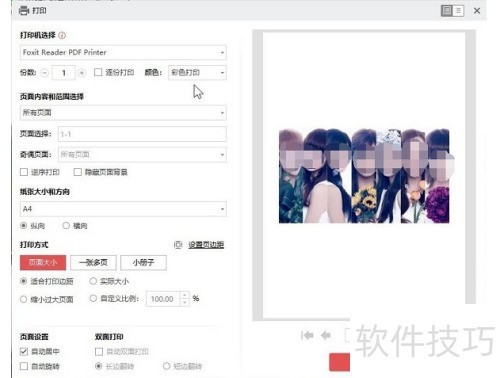The height and width of the screenshot is (378, 500).
Task: Open the Foxit Reader PDF Printer dropdown
Action: (123, 52)
